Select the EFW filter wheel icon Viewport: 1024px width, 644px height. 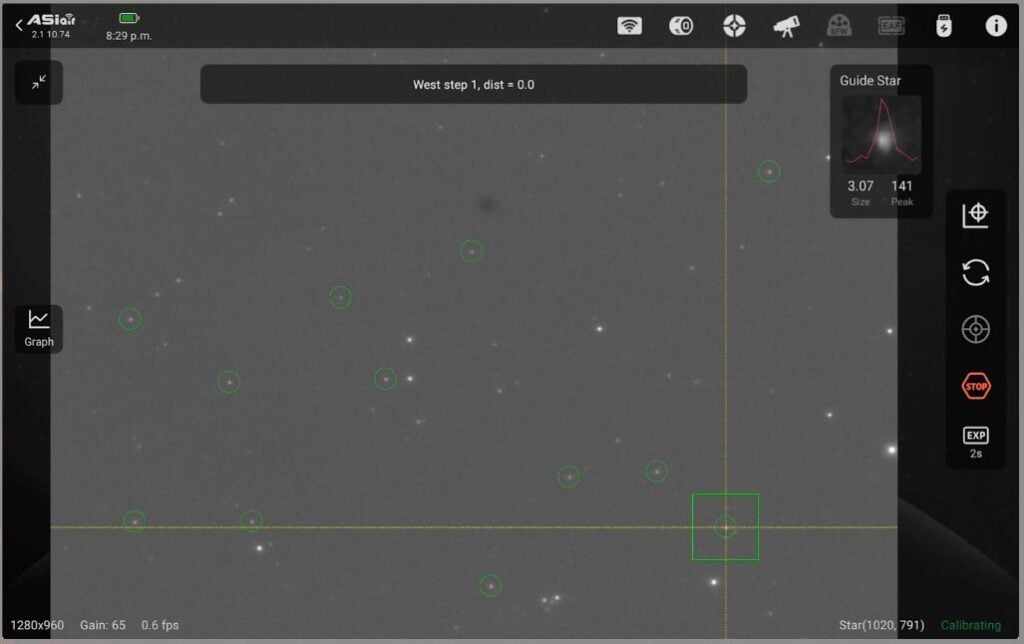tap(838, 26)
